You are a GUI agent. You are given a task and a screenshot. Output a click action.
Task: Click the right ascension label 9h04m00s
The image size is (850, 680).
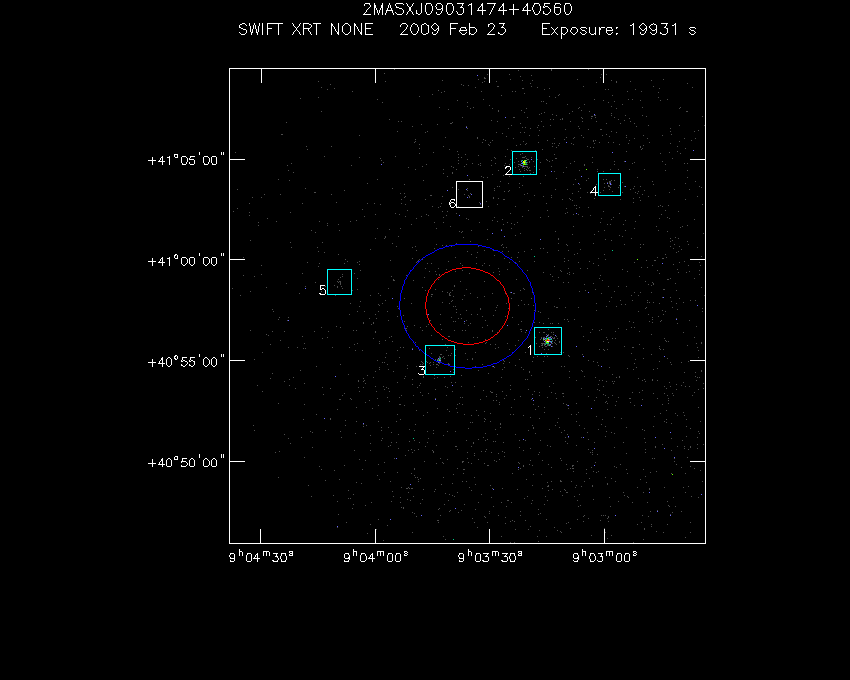[376, 556]
